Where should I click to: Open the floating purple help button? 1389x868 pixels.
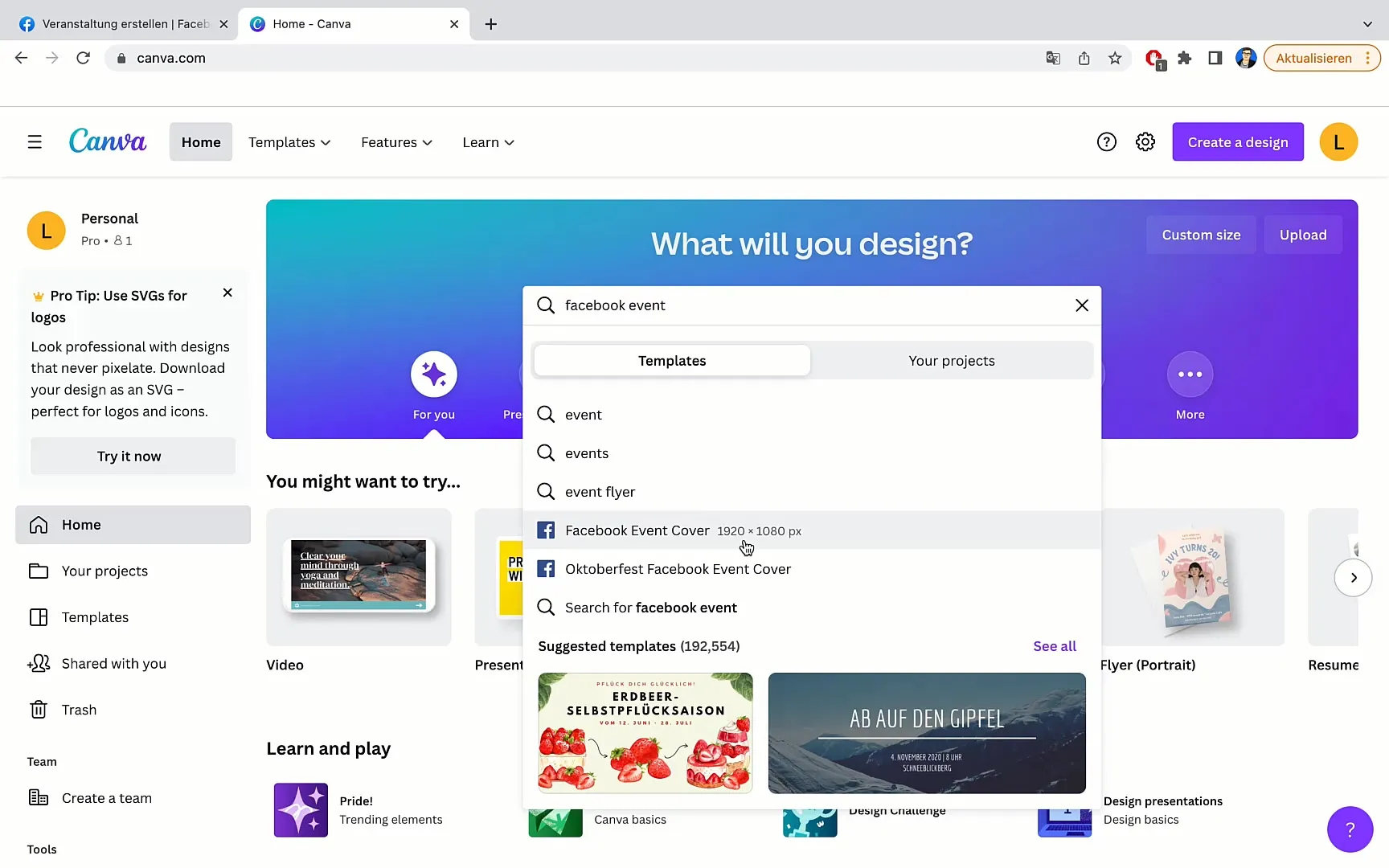pyautogui.click(x=1350, y=829)
